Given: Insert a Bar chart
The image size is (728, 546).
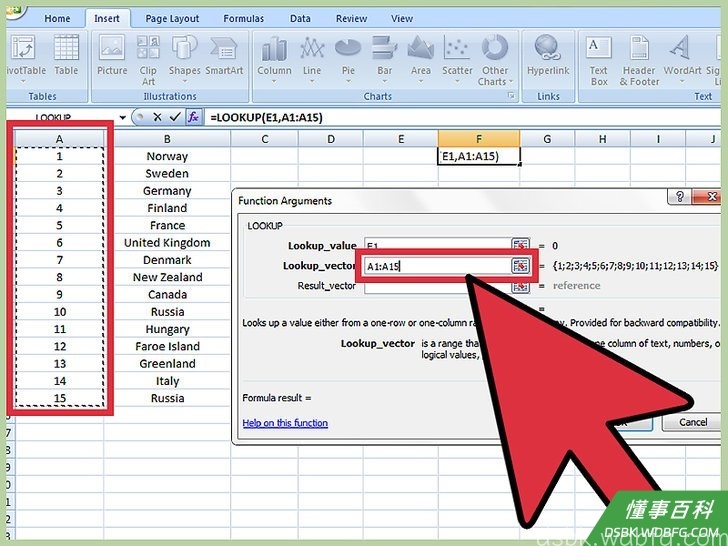Looking at the screenshot, I should click(384, 58).
